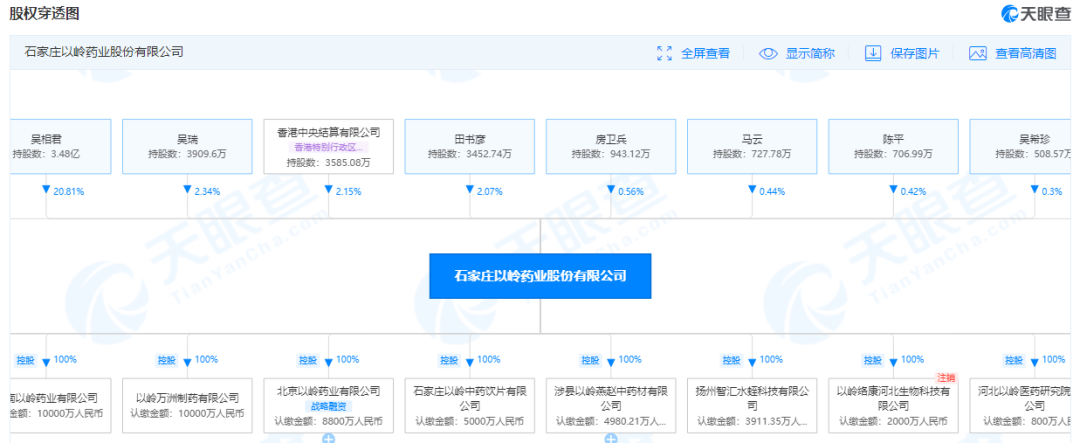The height and width of the screenshot is (443, 1080).
Task: Click the 控股 tag above 北京以岭药业有限公司
Action: coord(307,360)
